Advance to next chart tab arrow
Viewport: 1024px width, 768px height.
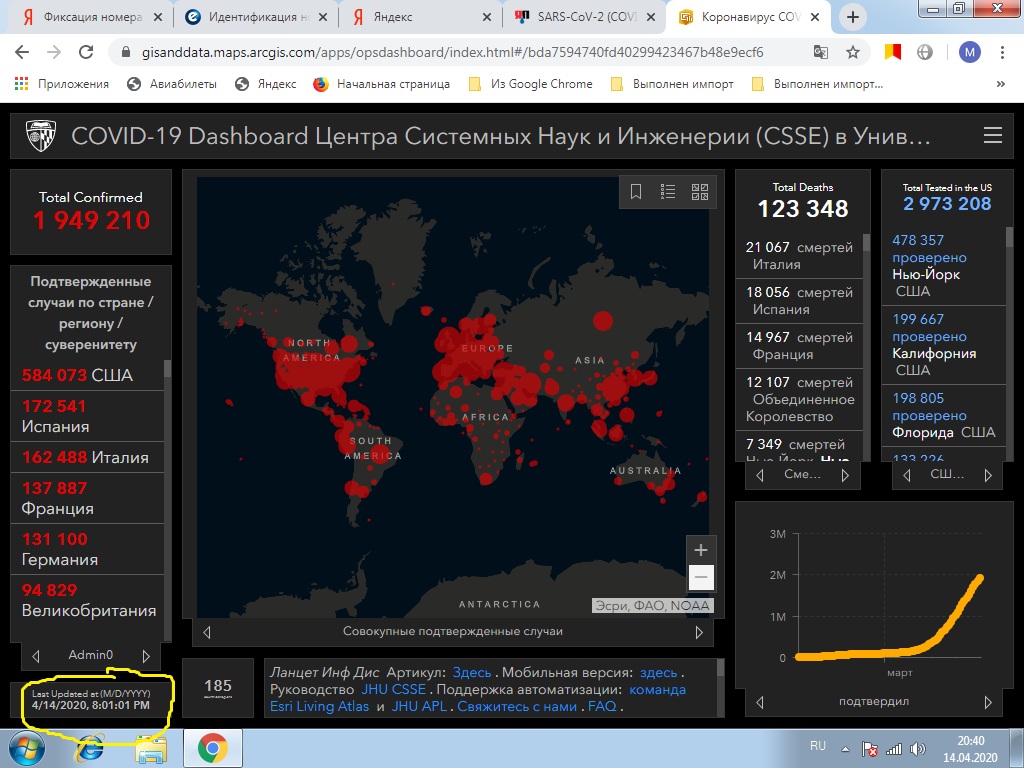click(x=987, y=702)
